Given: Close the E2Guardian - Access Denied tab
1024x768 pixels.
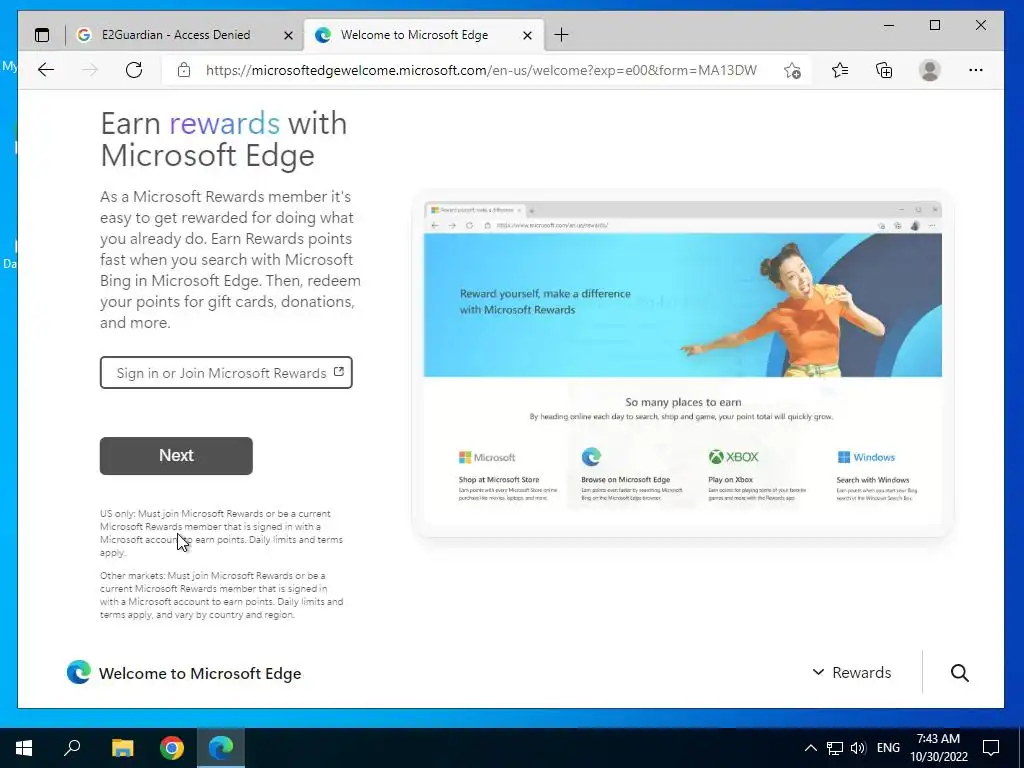Looking at the screenshot, I should (288, 35).
